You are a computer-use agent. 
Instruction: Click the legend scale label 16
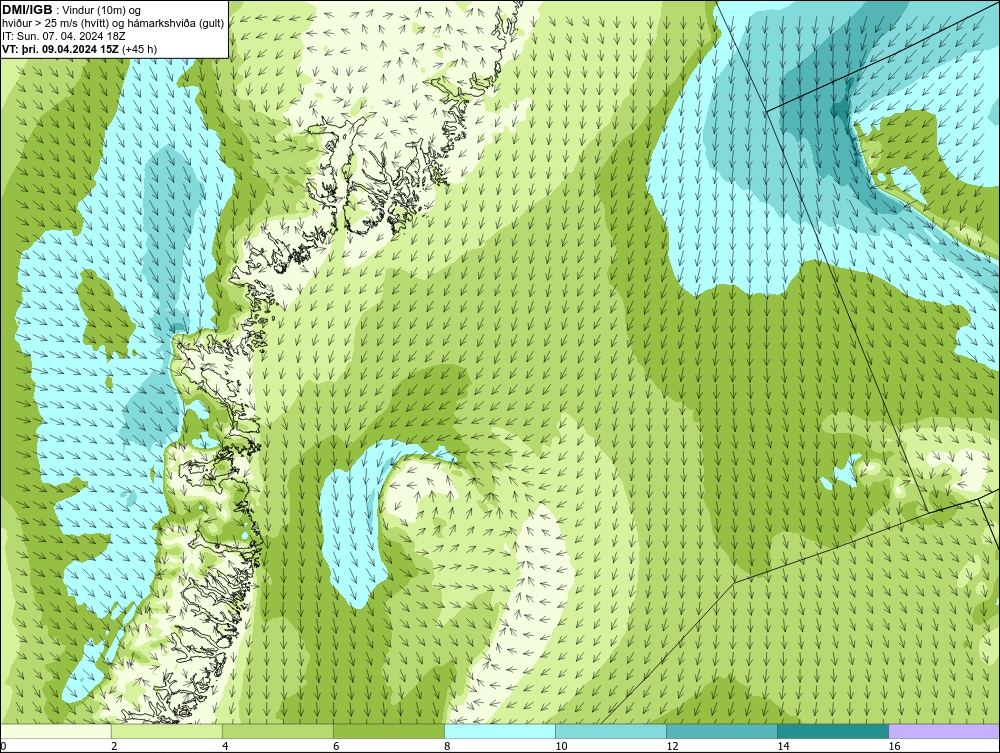click(x=894, y=746)
